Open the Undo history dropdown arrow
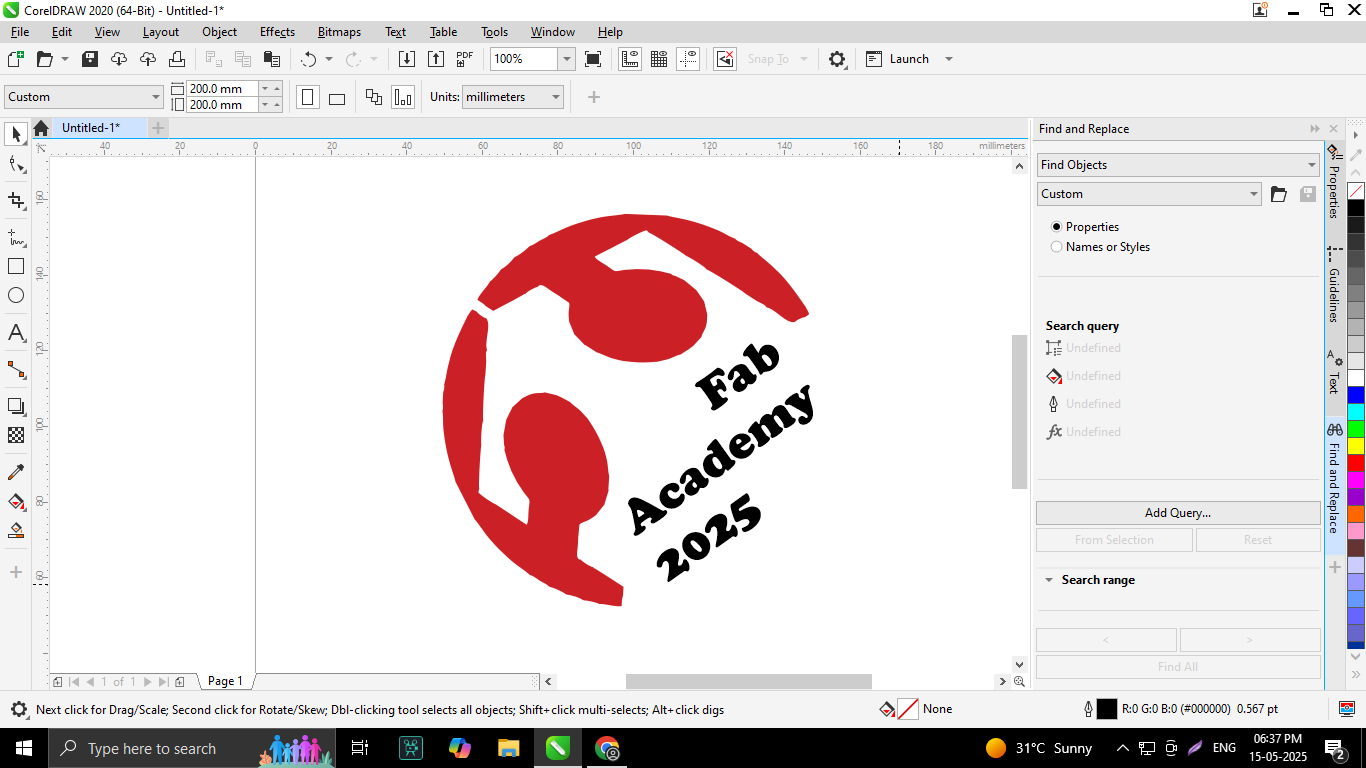The width and height of the screenshot is (1366, 768). pos(328,59)
